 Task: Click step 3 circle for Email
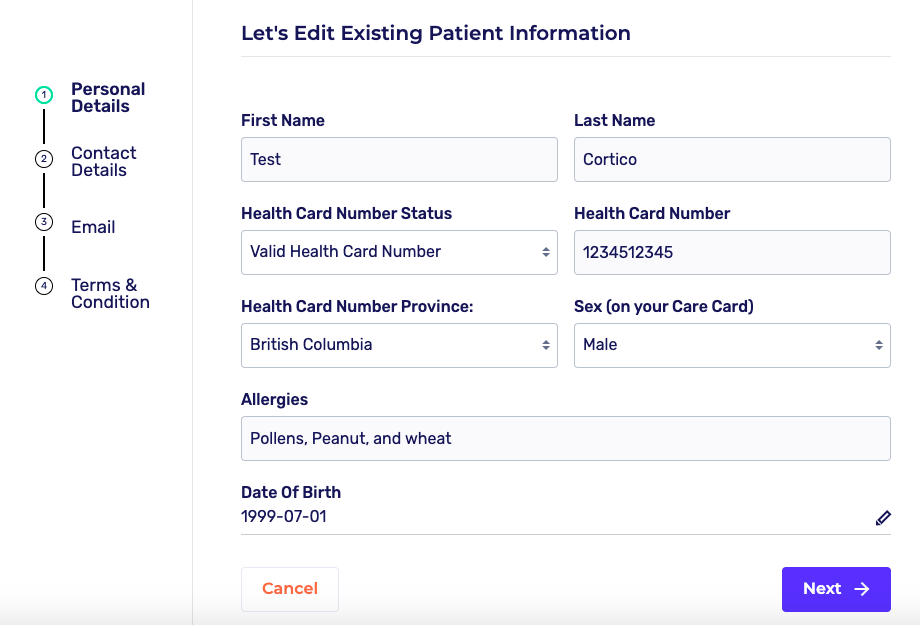pyautogui.click(x=43, y=222)
